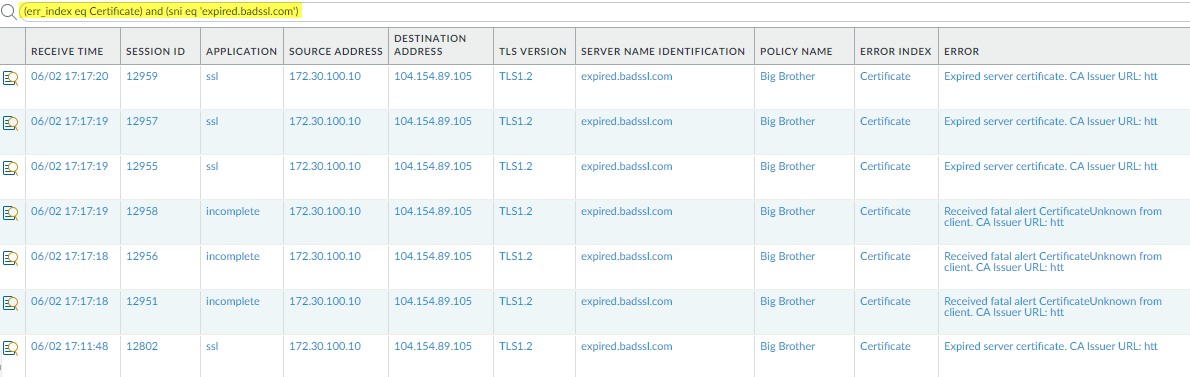Click destination 104.154.89.105 in session 12957 row

433,121
